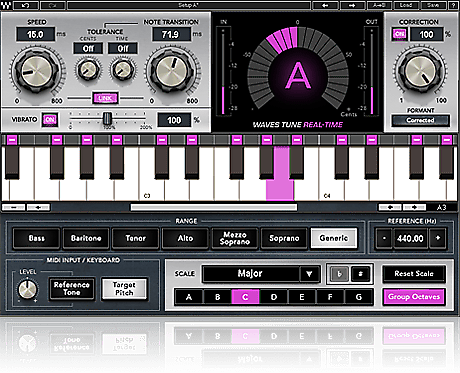Load the next preset with right arrow
The height and width of the screenshot is (373, 460).
pos(352,5)
